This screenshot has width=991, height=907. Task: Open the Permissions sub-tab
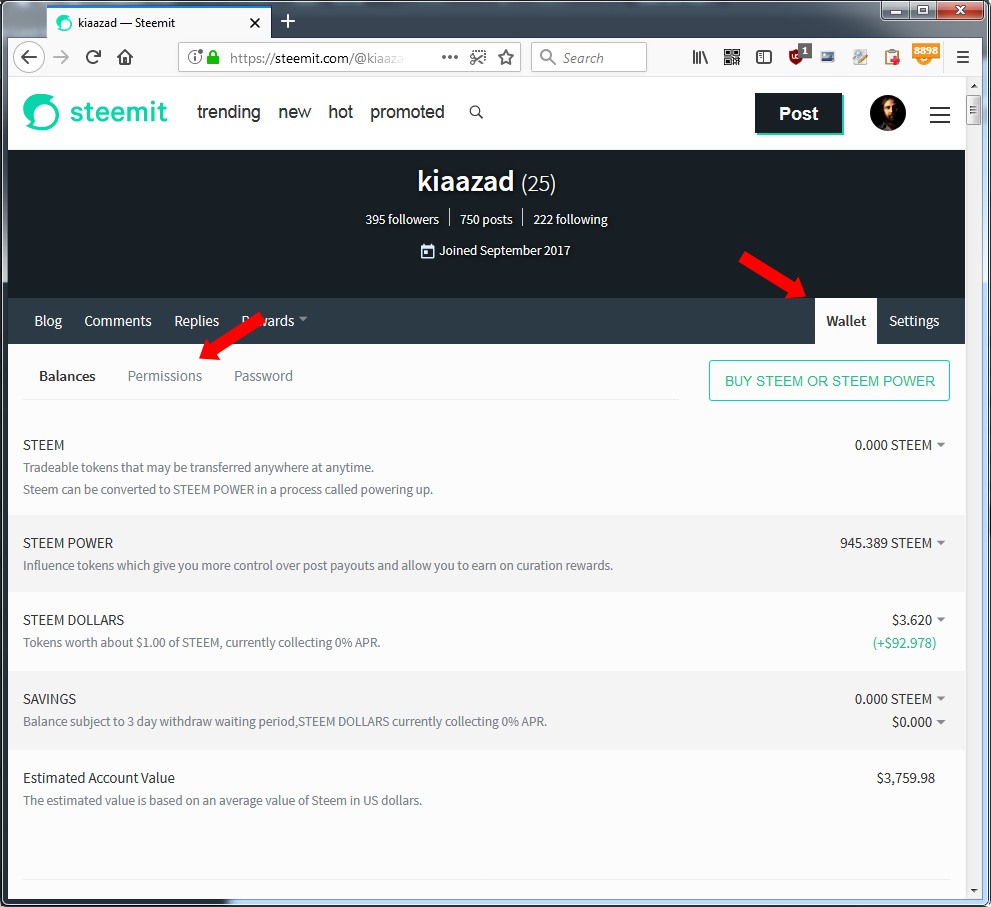[x=164, y=376]
